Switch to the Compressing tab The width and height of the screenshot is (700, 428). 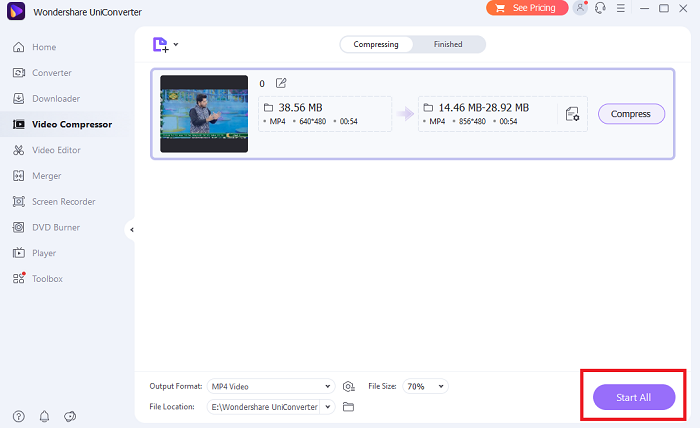(x=376, y=44)
